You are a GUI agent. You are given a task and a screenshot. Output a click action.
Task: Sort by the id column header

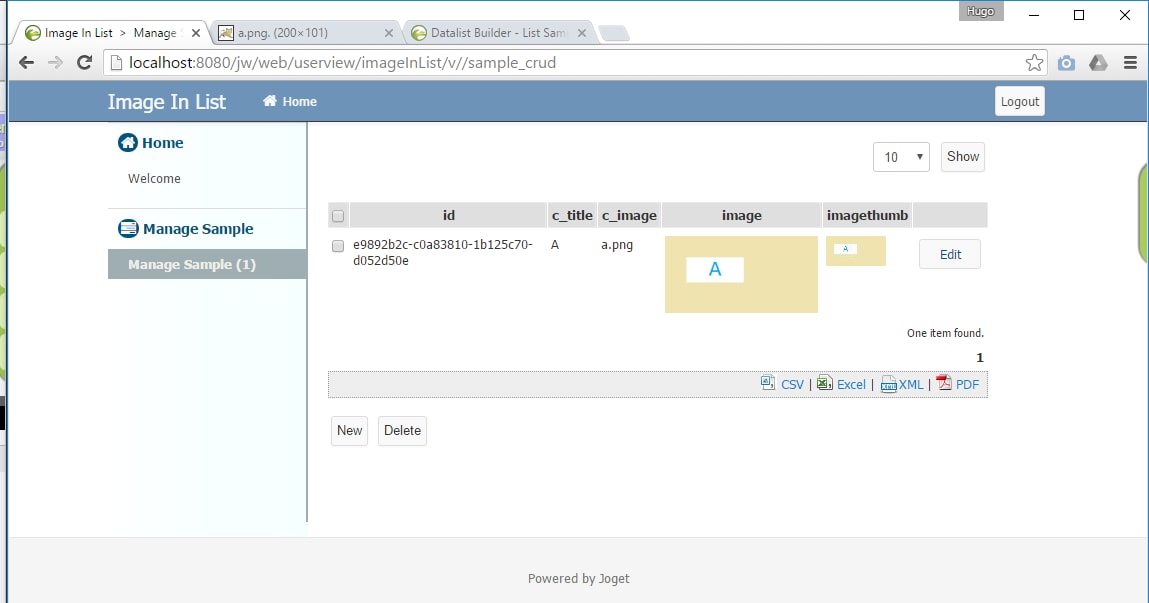click(x=448, y=215)
